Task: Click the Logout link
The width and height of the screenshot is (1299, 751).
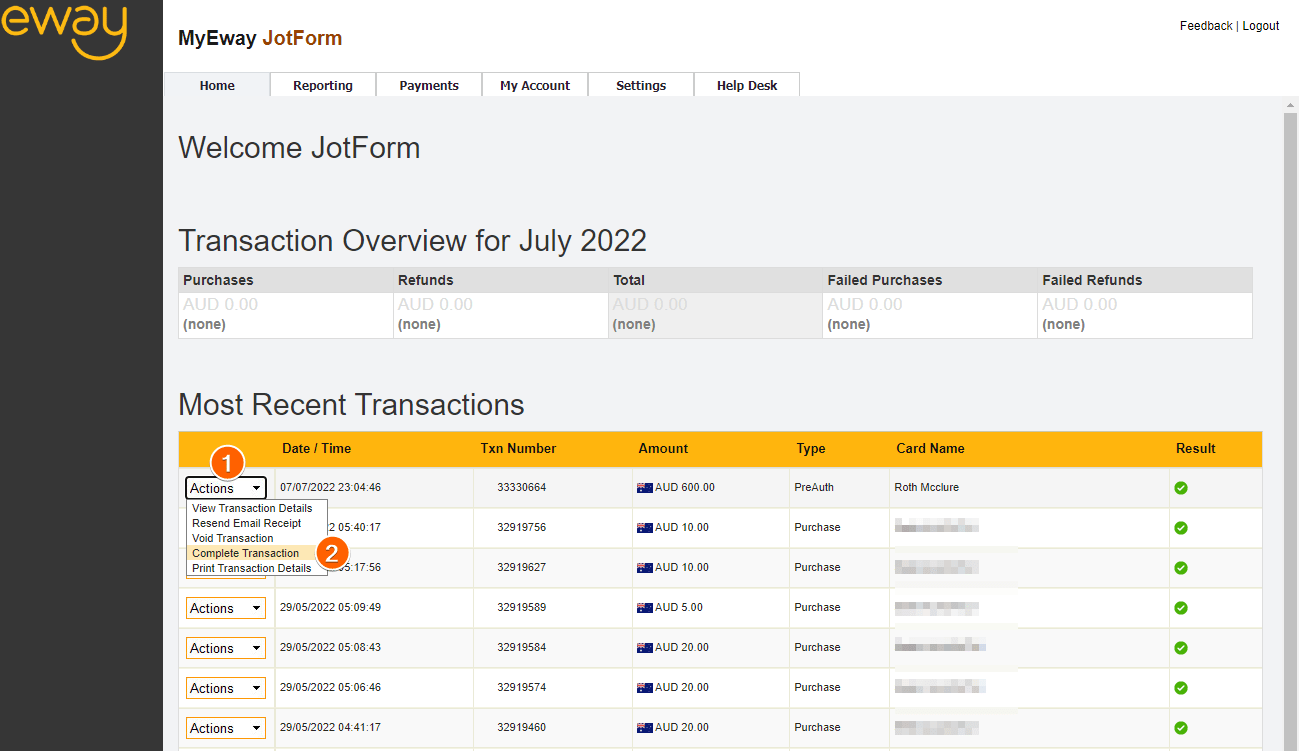Action: [x=1260, y=26]
